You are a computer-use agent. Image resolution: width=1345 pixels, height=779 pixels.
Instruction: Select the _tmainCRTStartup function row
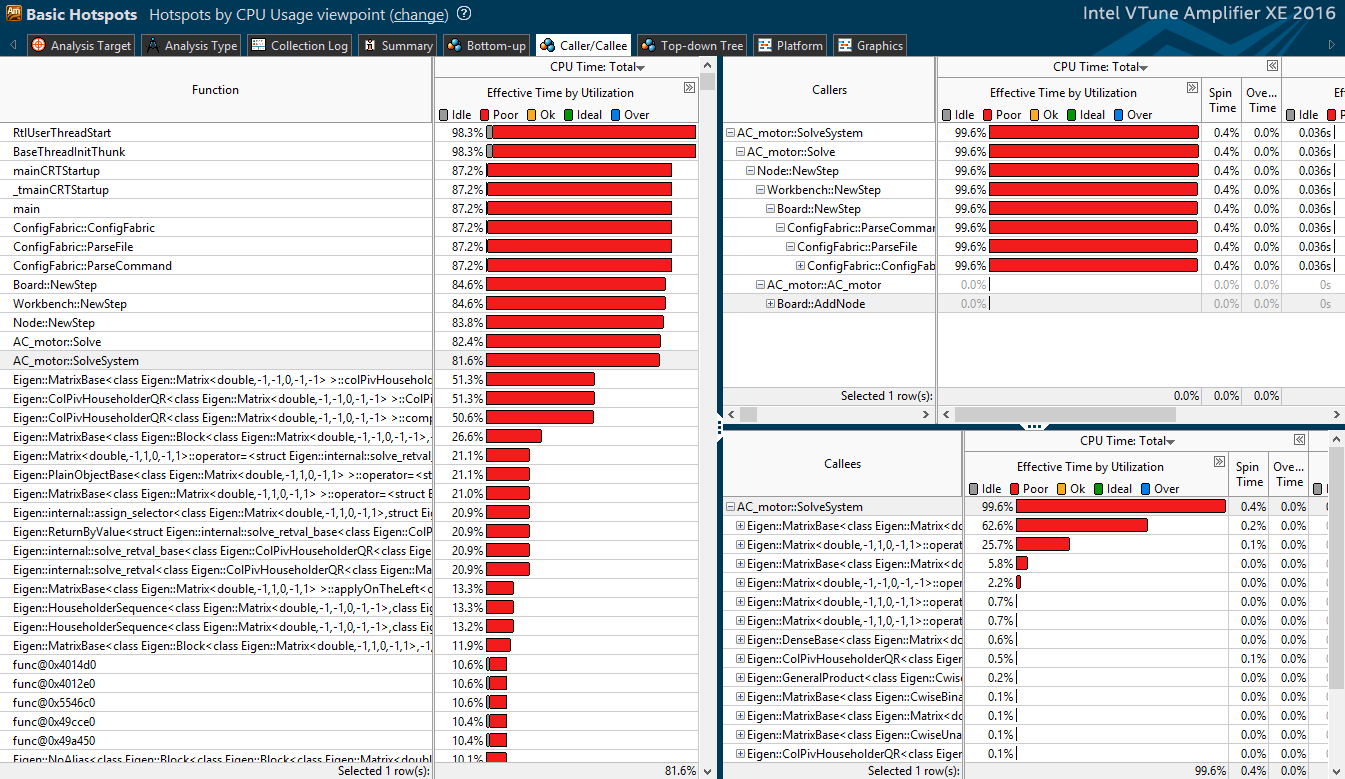(x=216, y=190)
